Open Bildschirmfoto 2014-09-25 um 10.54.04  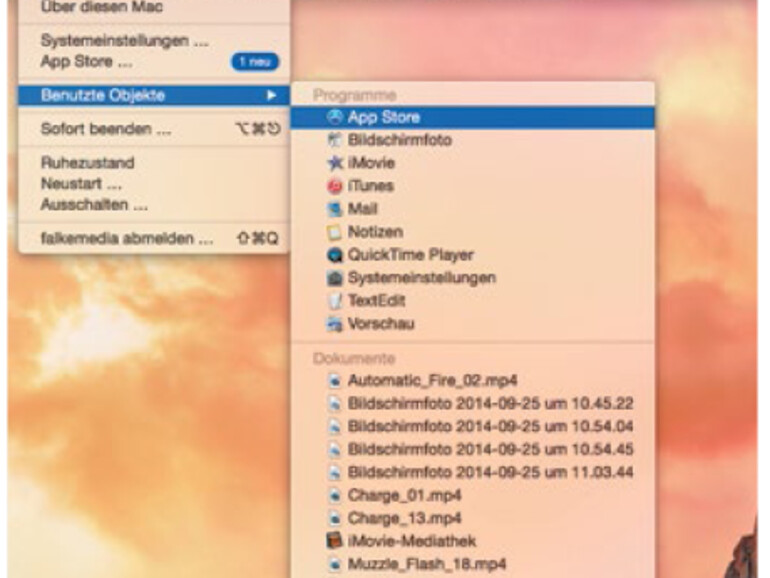(x=472, y=426)
